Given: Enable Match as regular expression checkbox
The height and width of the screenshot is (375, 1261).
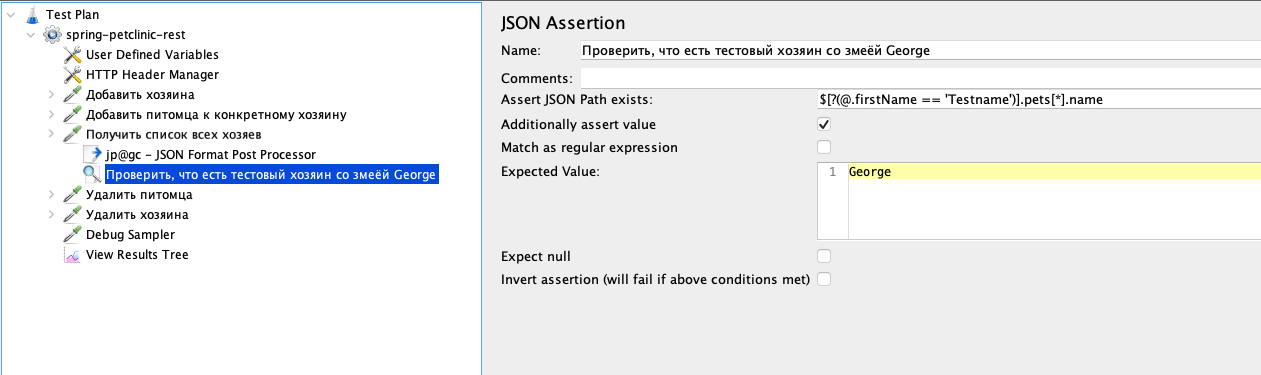Looking at the screenshot, I should [x=824, y=148].
